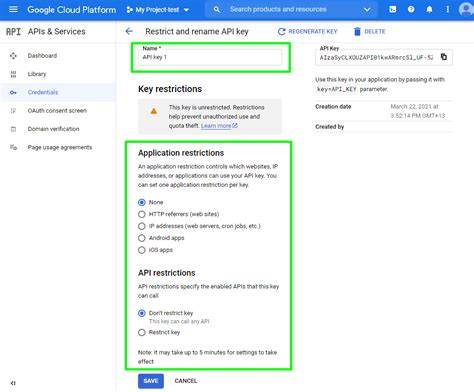Open Domain verification page

[53, 129]
